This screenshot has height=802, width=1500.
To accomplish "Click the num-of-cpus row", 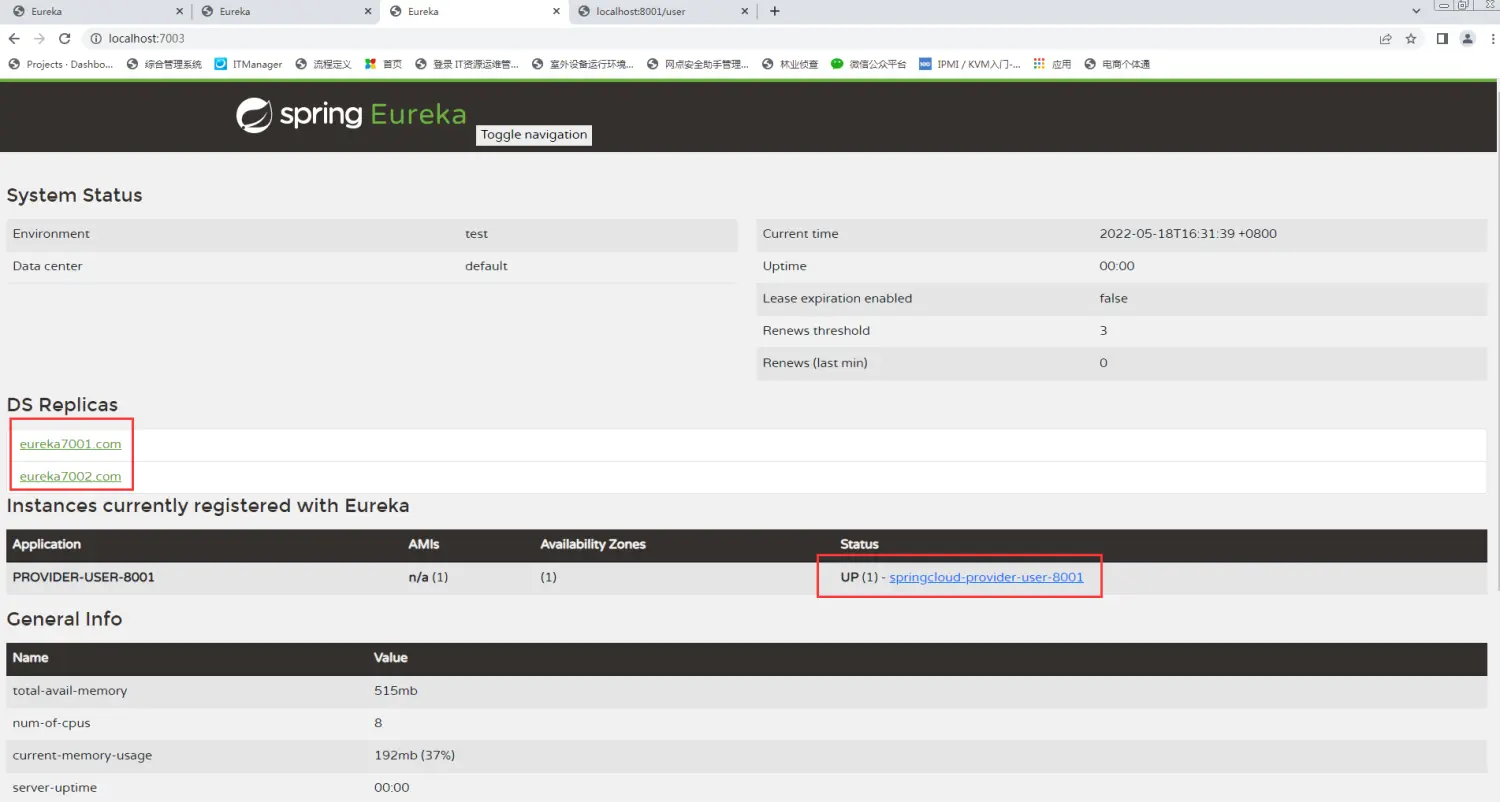I will tap(747, 723).
